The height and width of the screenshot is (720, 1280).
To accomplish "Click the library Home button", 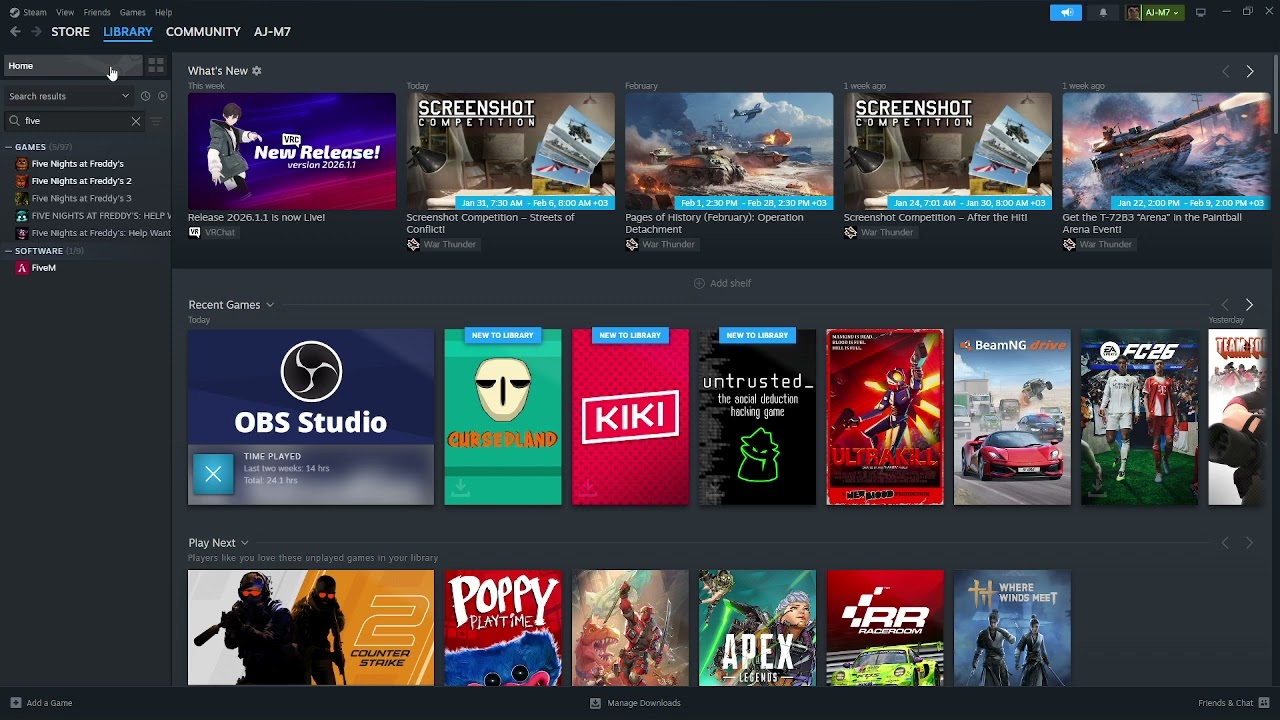I will (x=72, y=66).
